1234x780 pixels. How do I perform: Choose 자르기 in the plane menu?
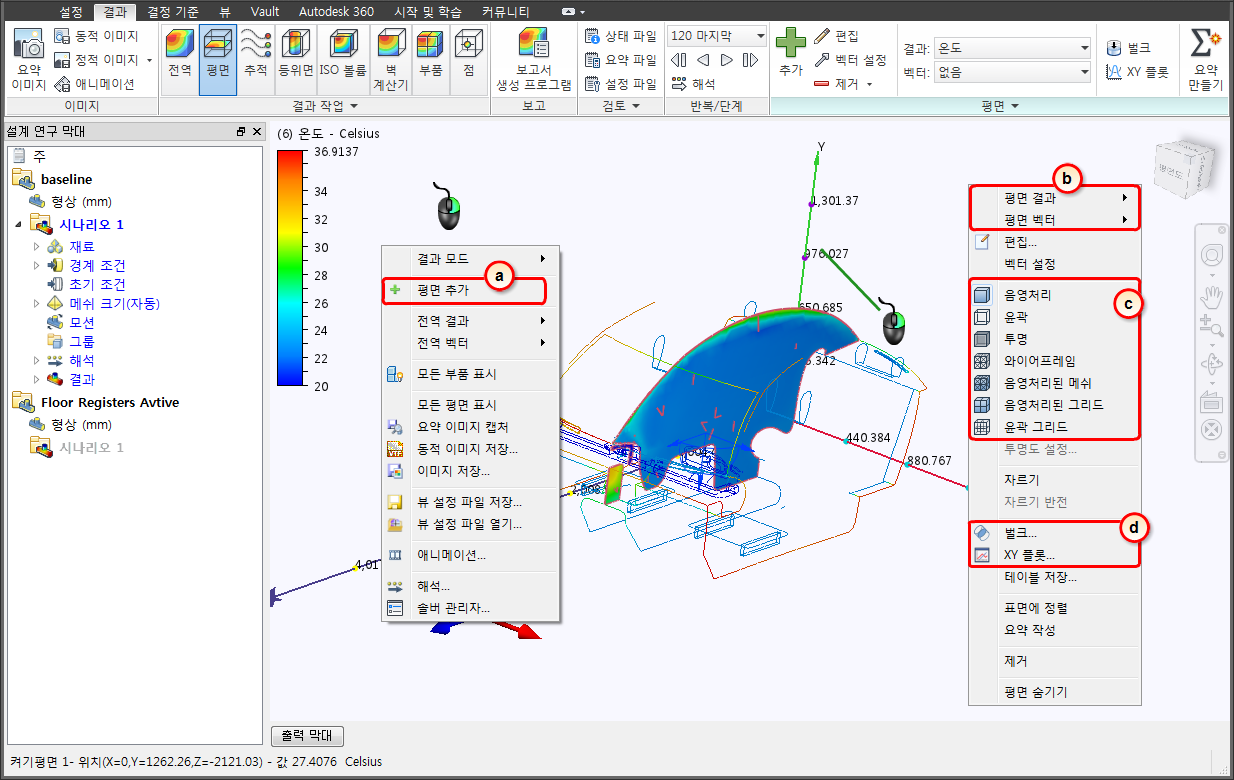1054,479
